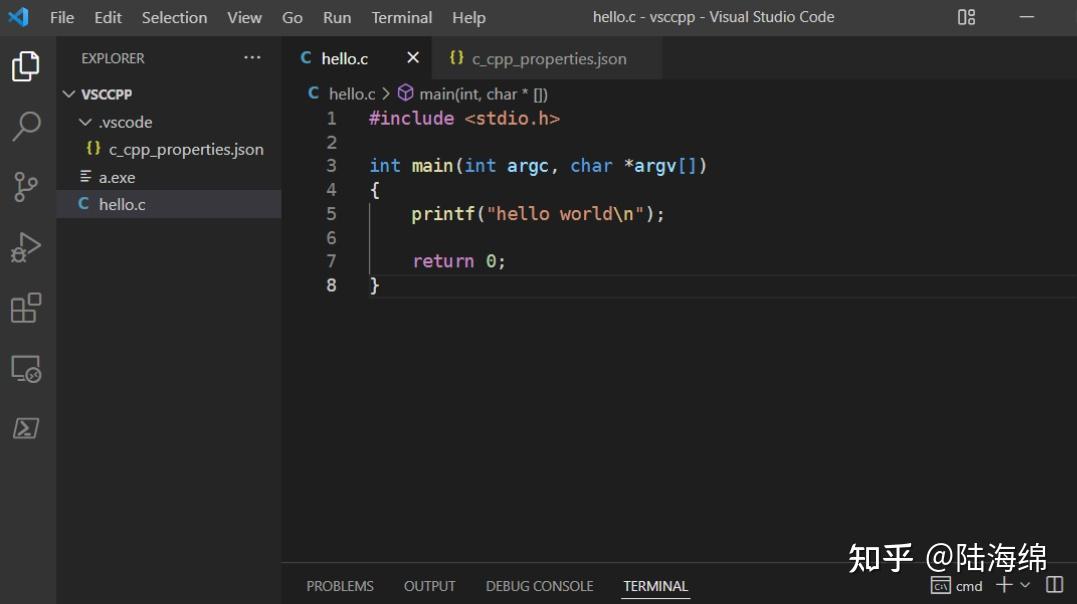Open the terminal icon at sidebar bottom
Screen dimensions: 1077x604
26,428
